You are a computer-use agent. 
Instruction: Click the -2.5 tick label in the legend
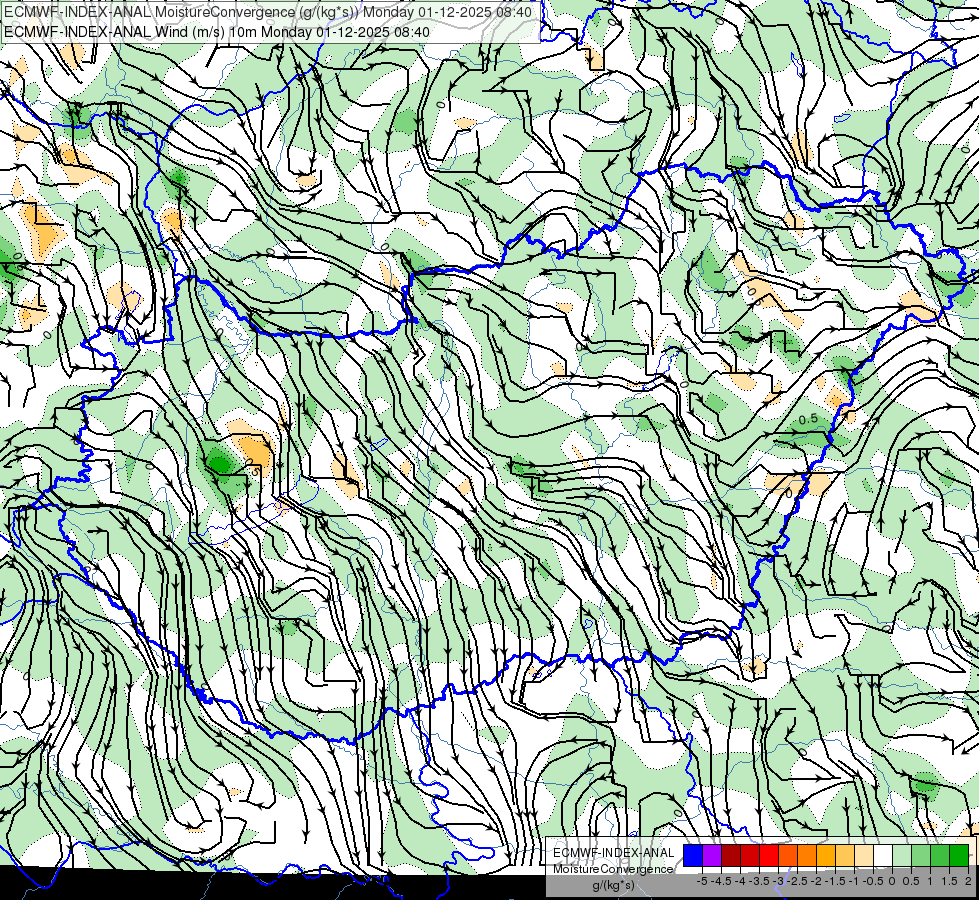coord(797,881)
